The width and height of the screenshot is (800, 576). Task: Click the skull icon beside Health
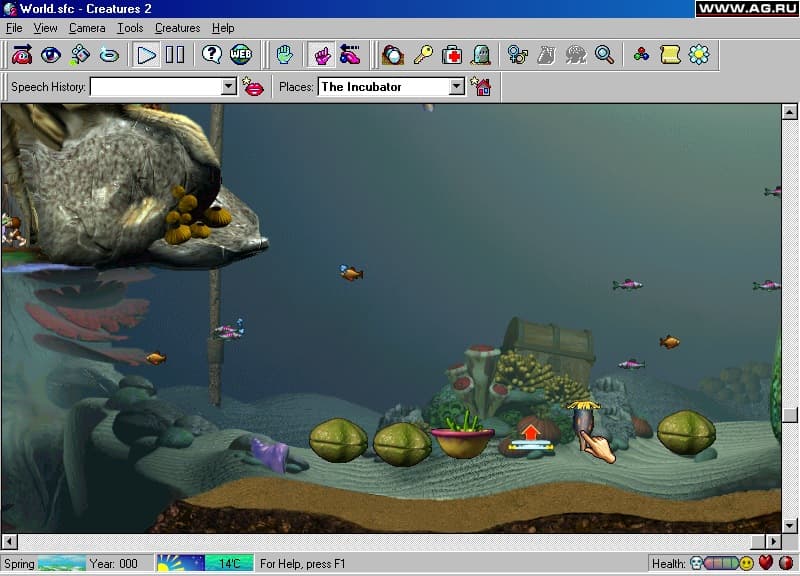click(x=695, y=563)
